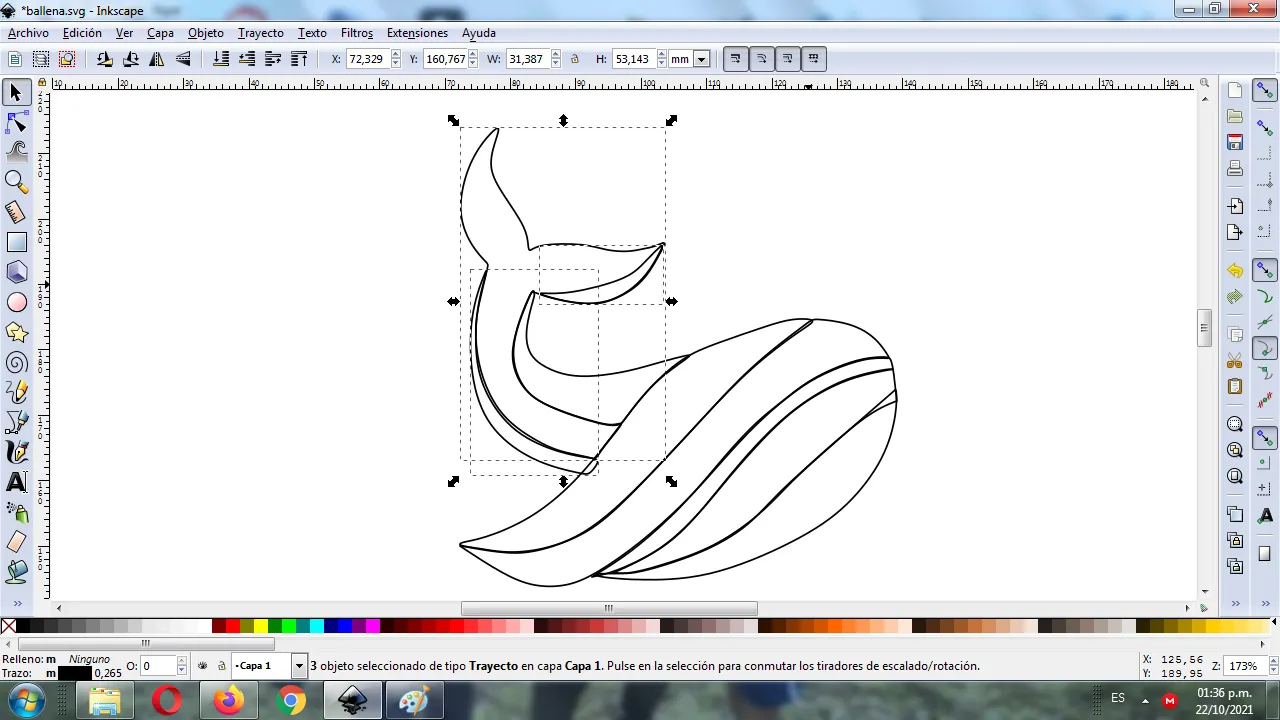The image size is (1280, 720).
Task: Expand toolbox overflow chevron
Action: click(16, 603)
